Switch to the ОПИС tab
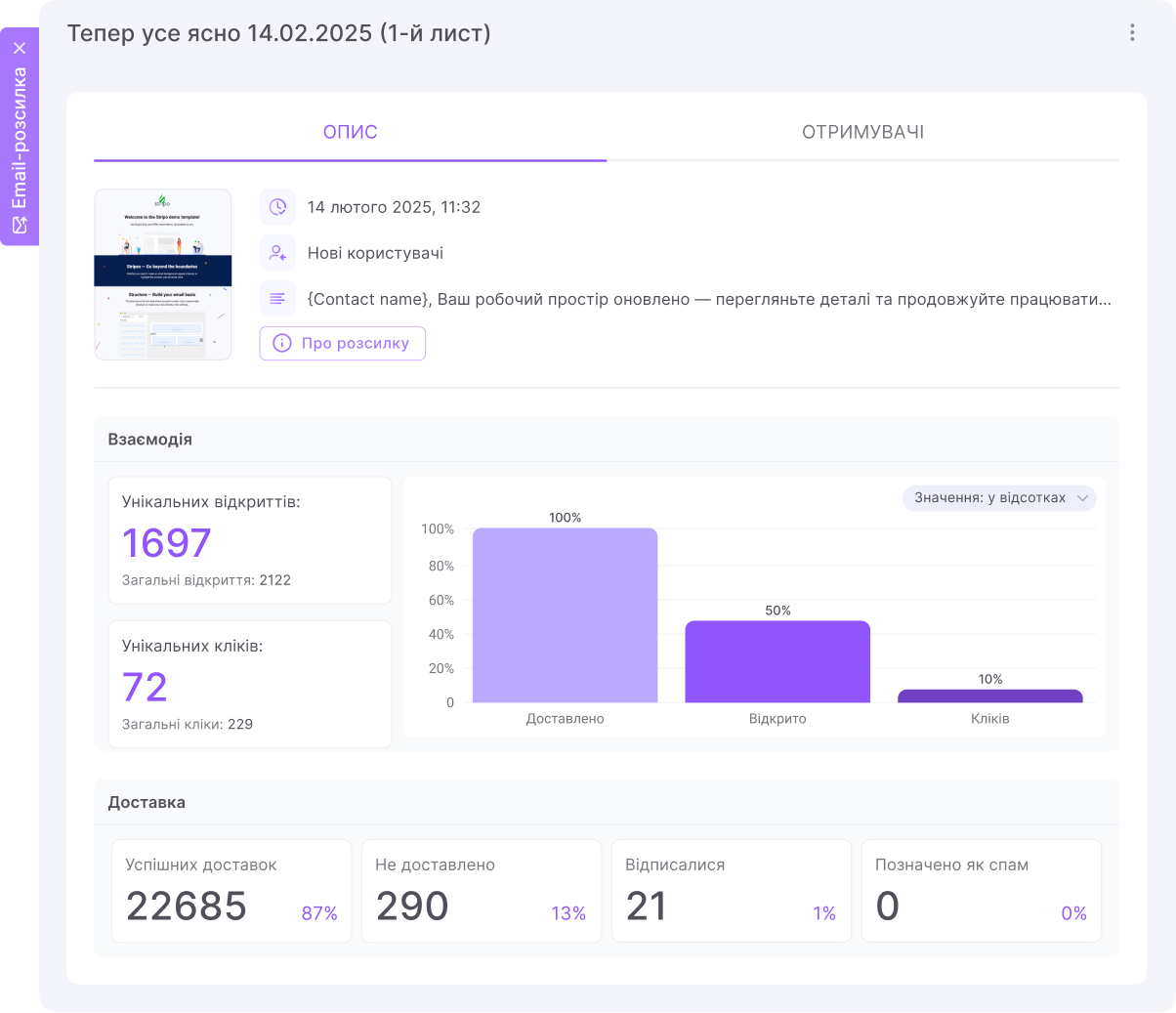This screenshot has height=1013, width=1176. pos(350,132)
